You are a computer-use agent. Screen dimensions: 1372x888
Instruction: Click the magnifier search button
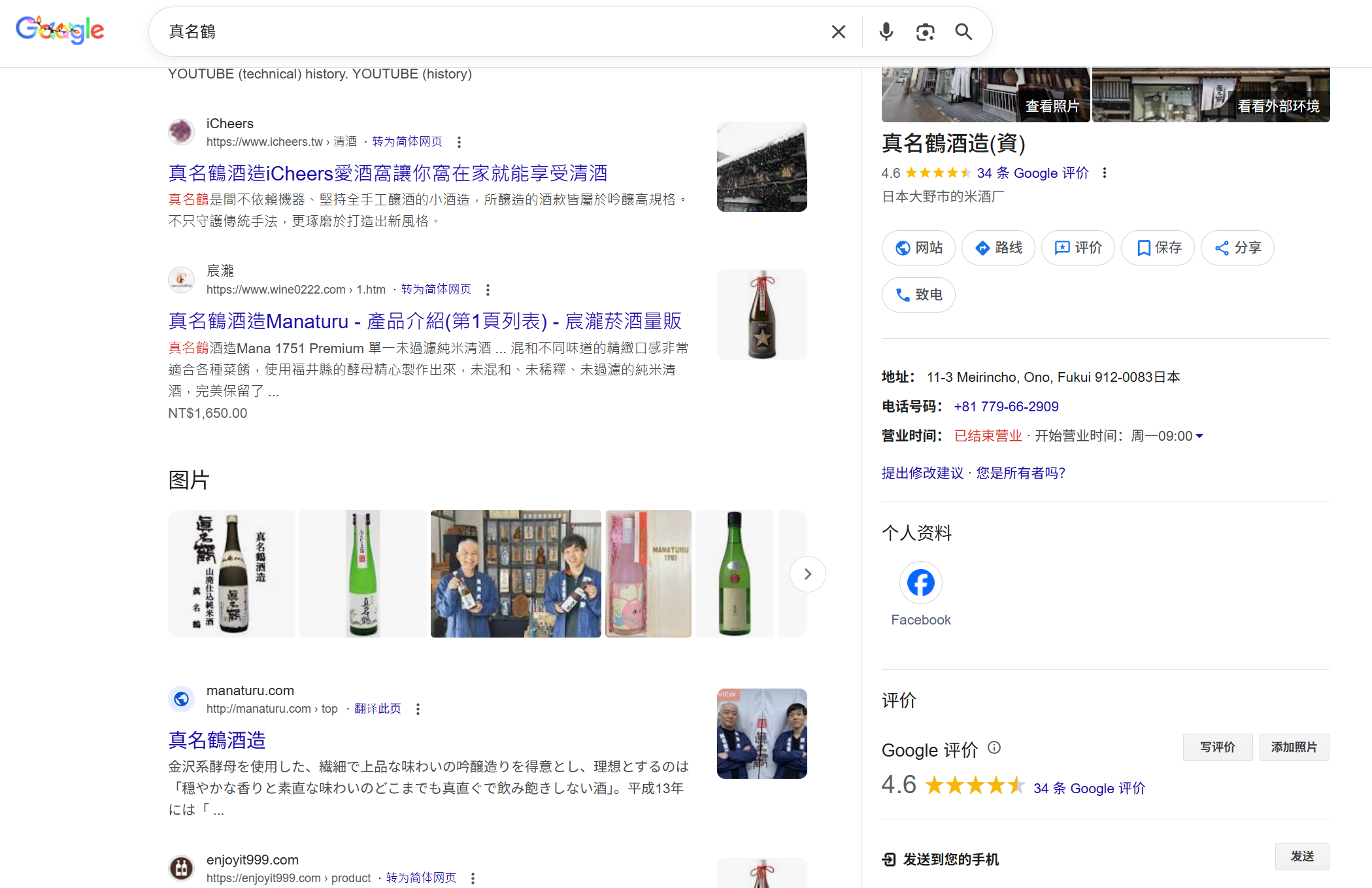(963, 31)
